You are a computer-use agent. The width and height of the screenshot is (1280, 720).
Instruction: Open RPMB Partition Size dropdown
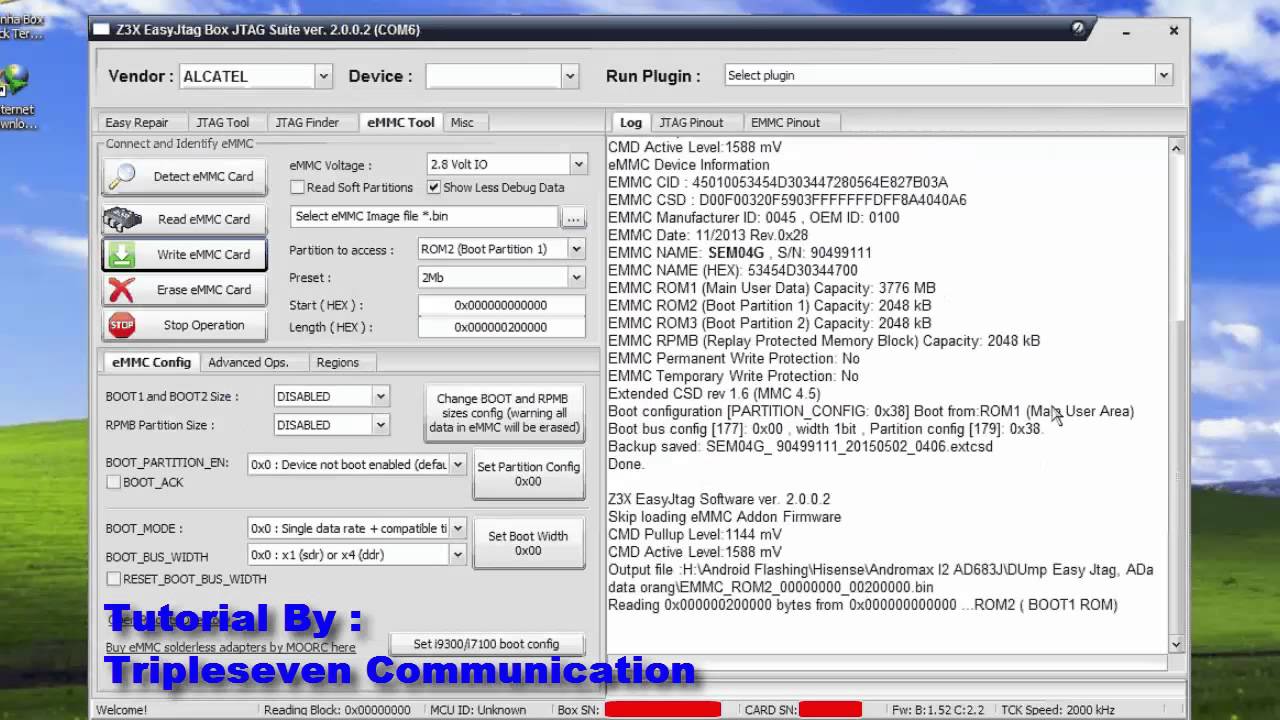click(x=380, y=425)
